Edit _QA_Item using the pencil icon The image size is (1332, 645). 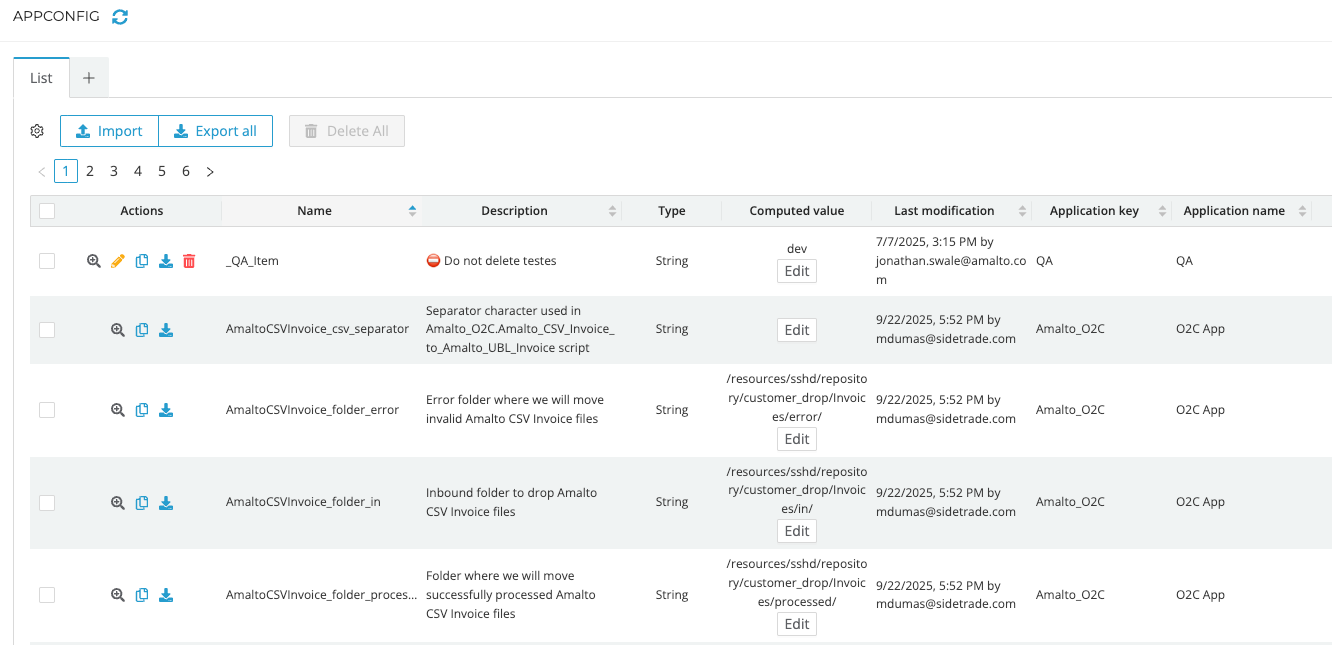pos(117,260)
